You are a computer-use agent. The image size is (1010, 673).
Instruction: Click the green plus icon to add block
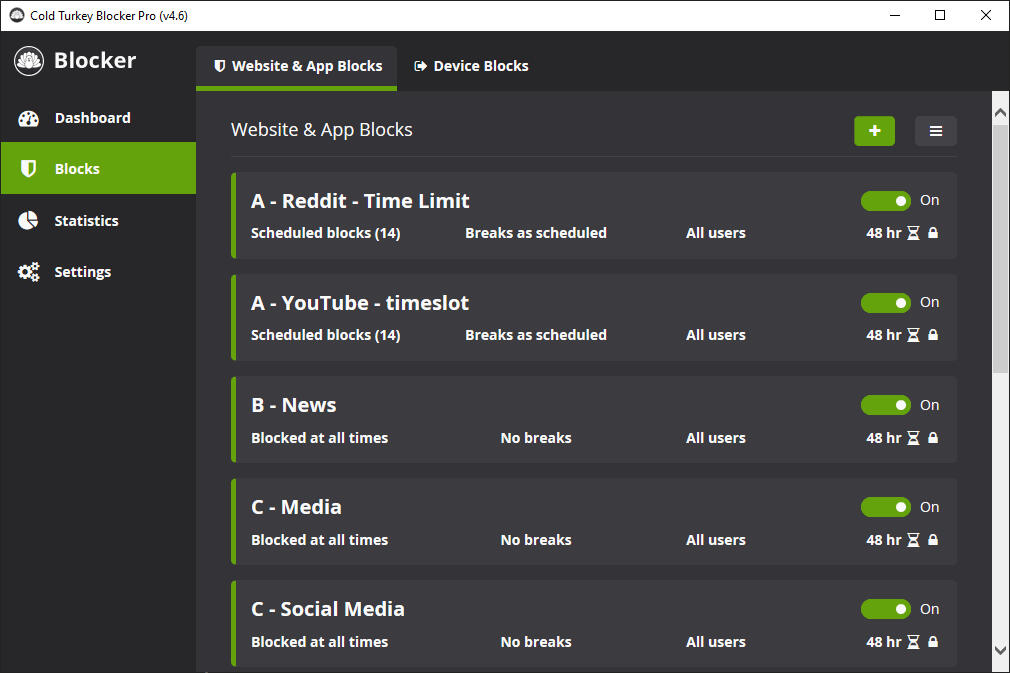pyautogui.click(x=874, y=131)
